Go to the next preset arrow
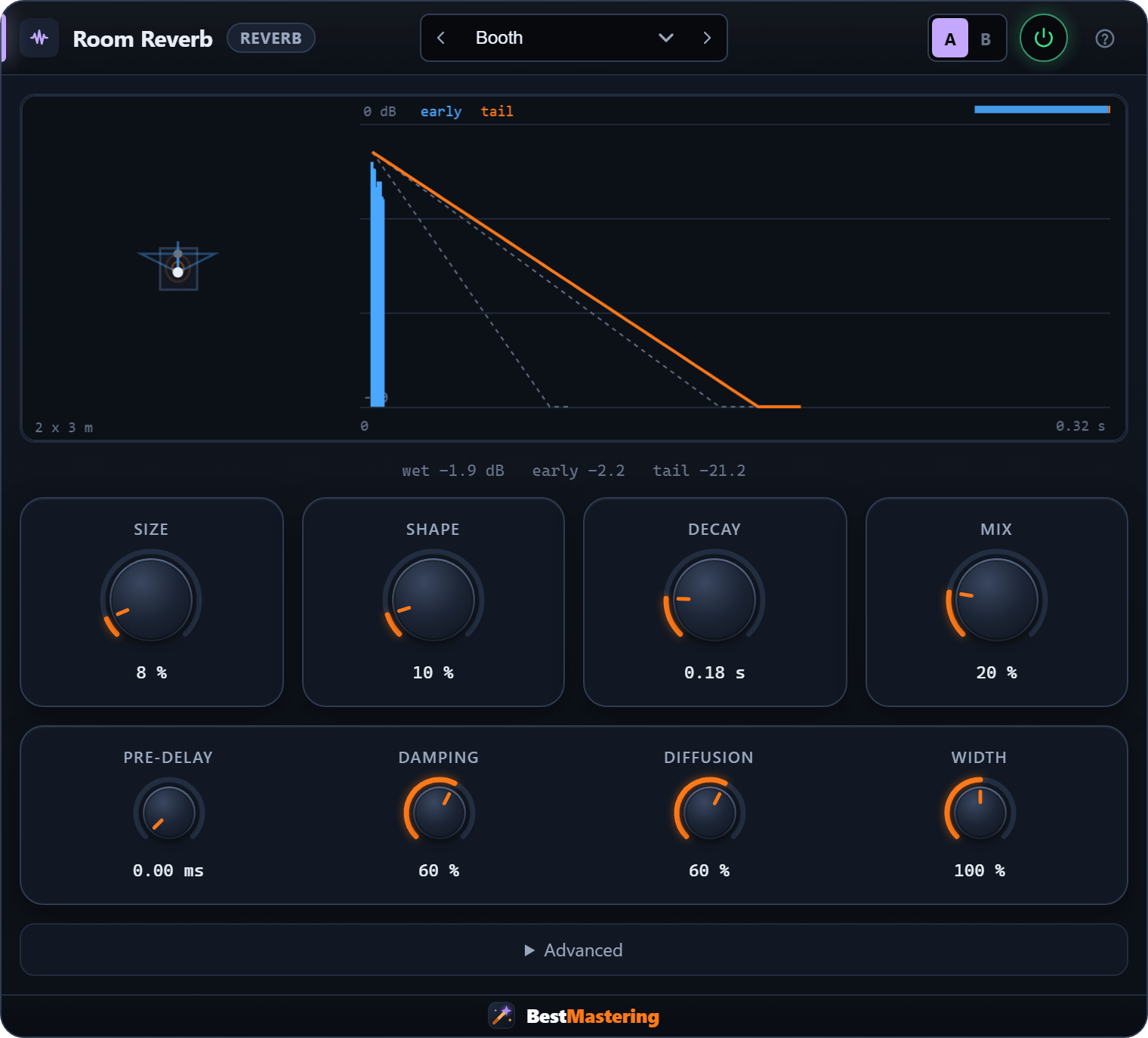This screenshot has width=1148, height=1038. point(707,38)
